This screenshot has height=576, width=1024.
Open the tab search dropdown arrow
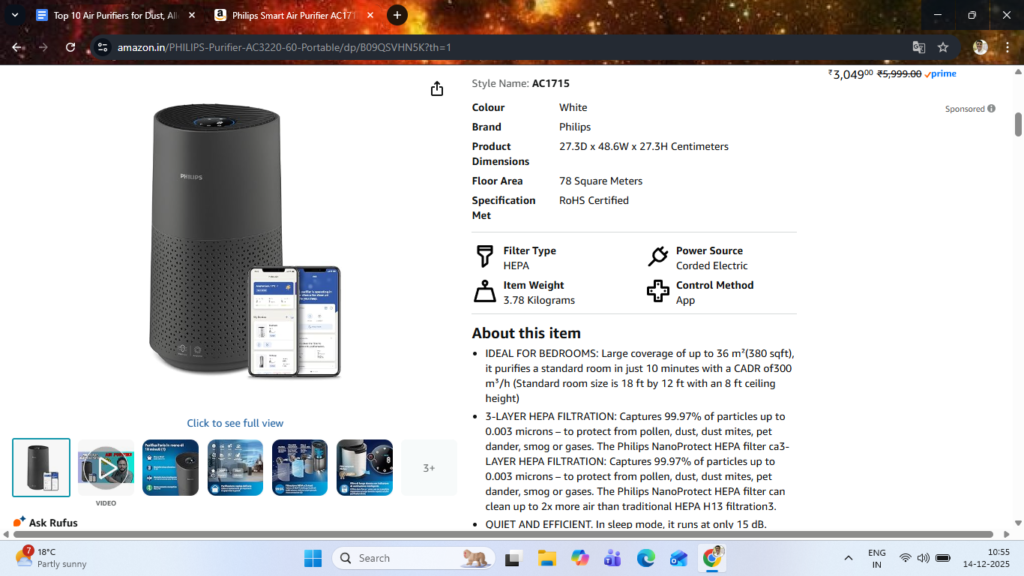point(14,15)
